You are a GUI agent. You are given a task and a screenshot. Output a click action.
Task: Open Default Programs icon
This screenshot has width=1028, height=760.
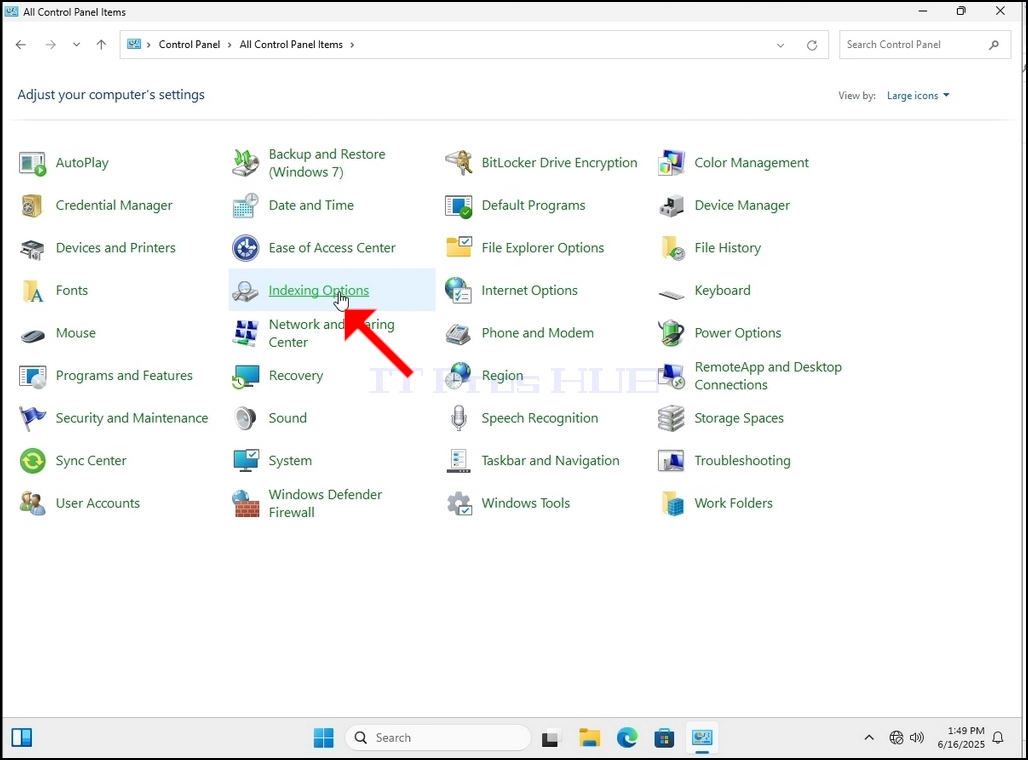pyautogui.click(x=458, y=206)
